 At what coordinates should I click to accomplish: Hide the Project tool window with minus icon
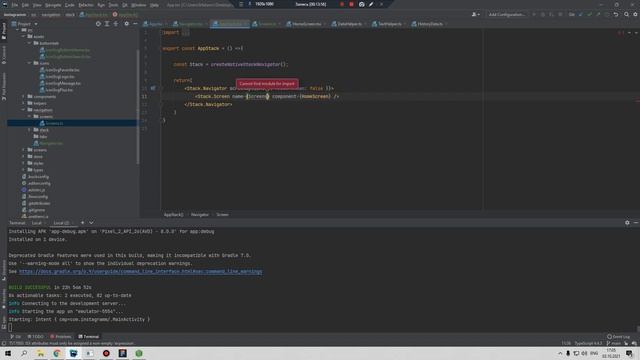click(135, 24)
